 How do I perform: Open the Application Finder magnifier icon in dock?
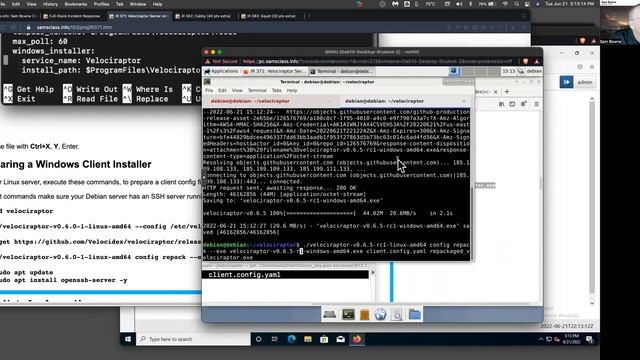point(397,314)
